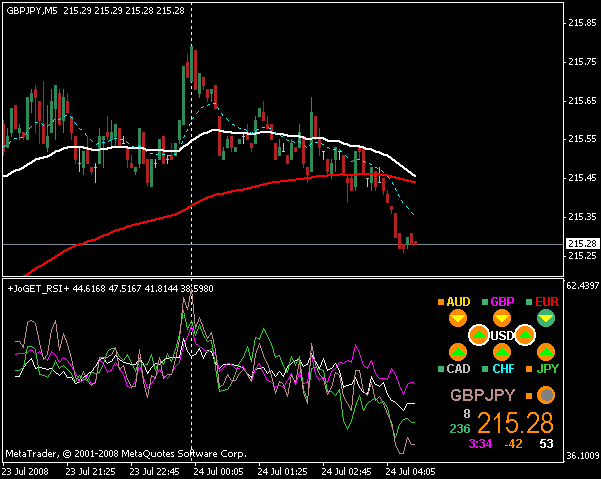Click the green 236 value

pyautogui.click(x=460, y=428)
